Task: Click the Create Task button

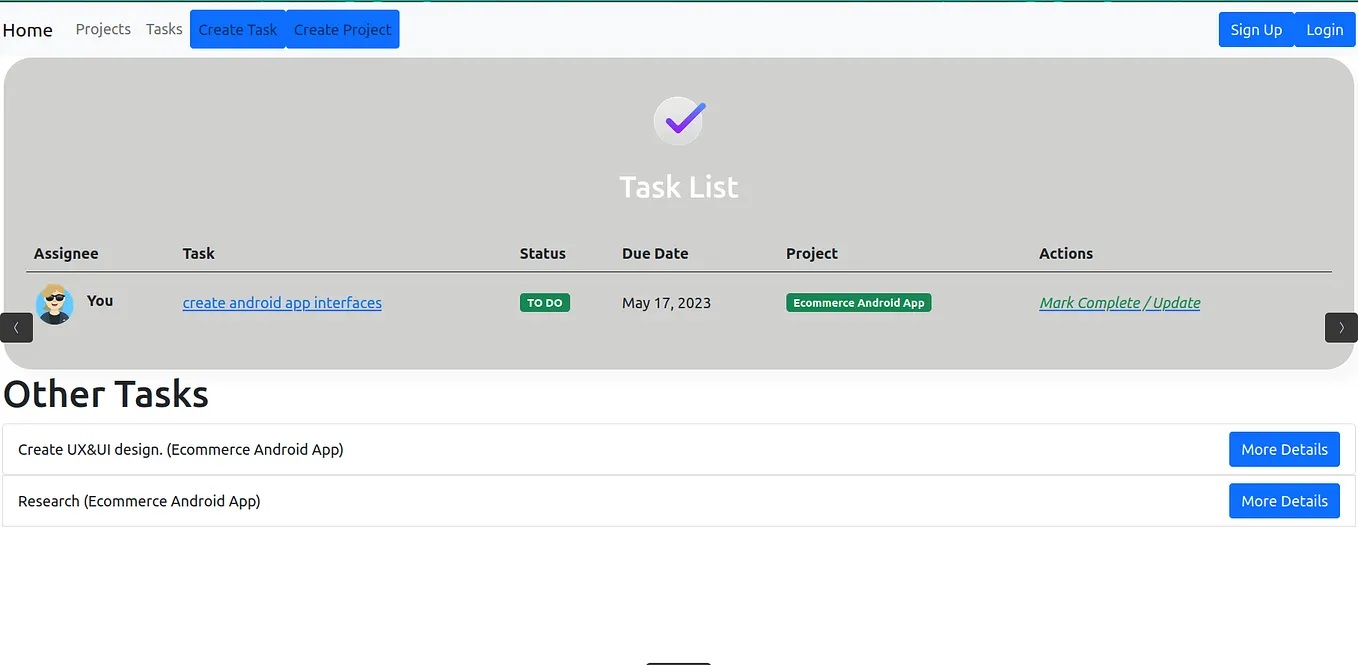Action: [237, 29]
